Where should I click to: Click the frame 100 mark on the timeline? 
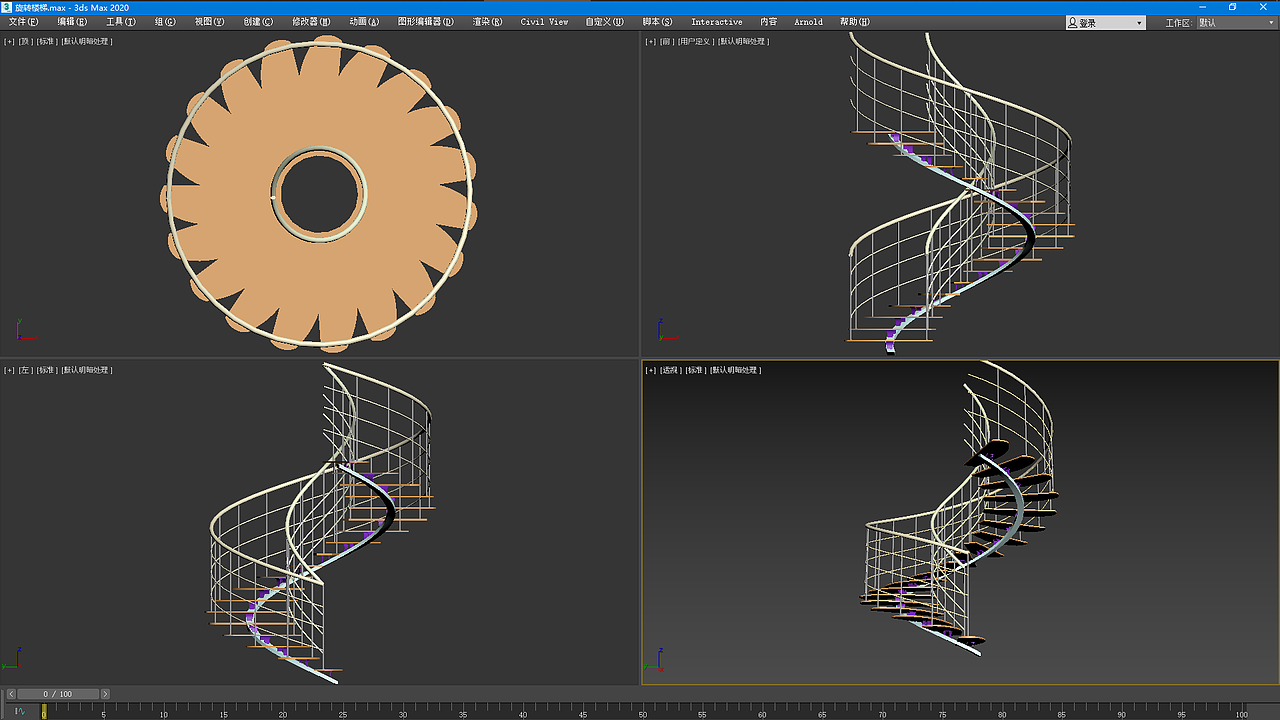(1242, 712)
